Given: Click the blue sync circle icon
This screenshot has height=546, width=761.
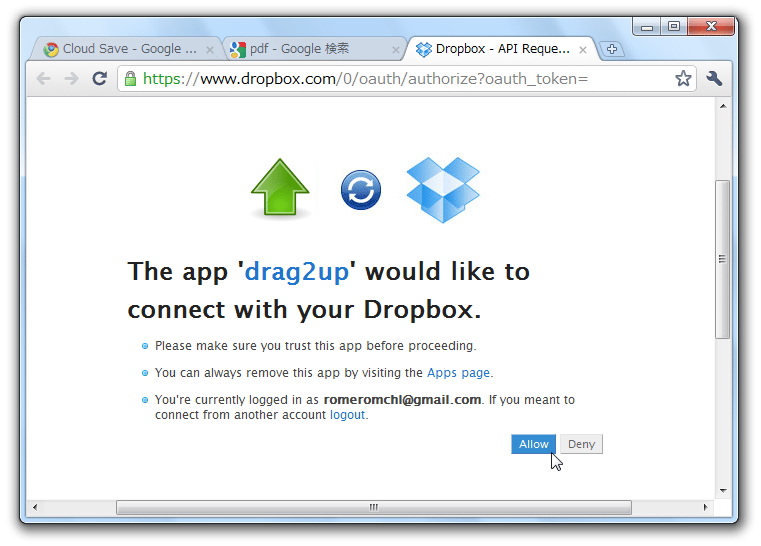Looking at the screenshot, I should click(361, 190).
